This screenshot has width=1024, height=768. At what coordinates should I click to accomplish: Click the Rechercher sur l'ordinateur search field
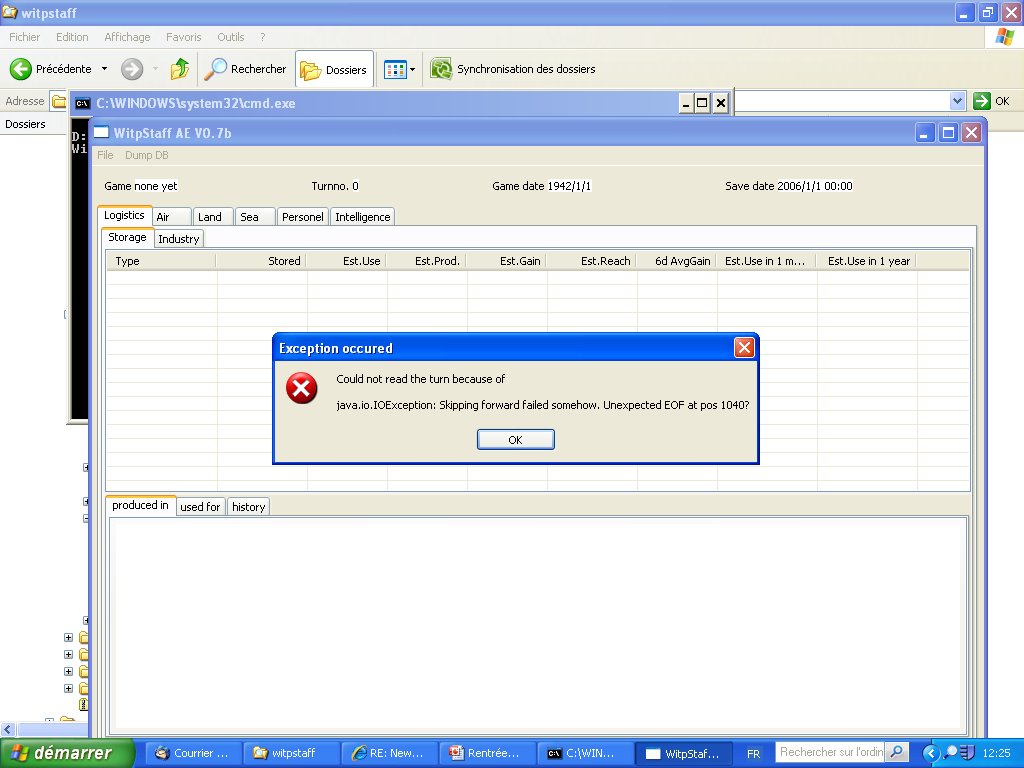coord(830,752)
